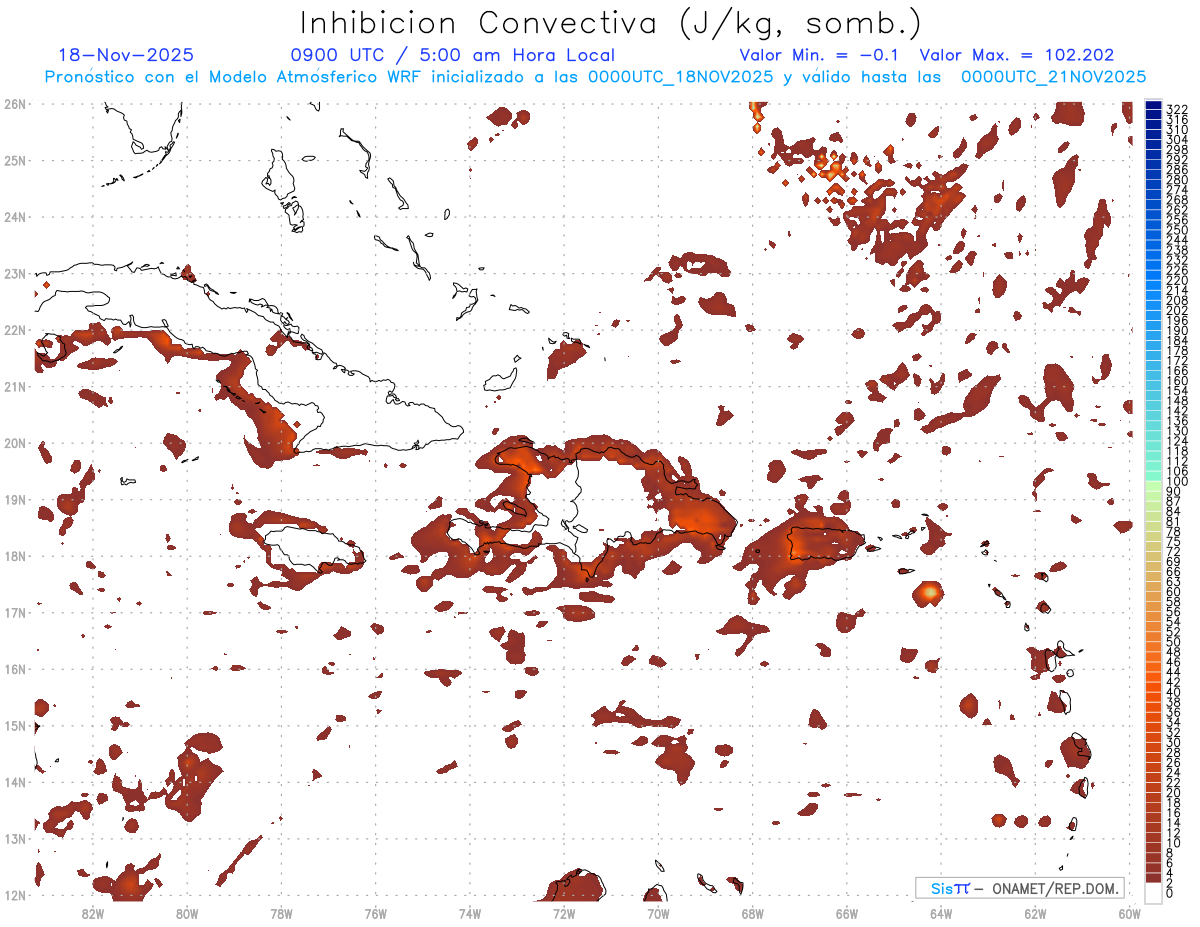This screenshot has width=1200, height=927.
Task: Click the "20N" latitude label
Action: coord(15,443)
